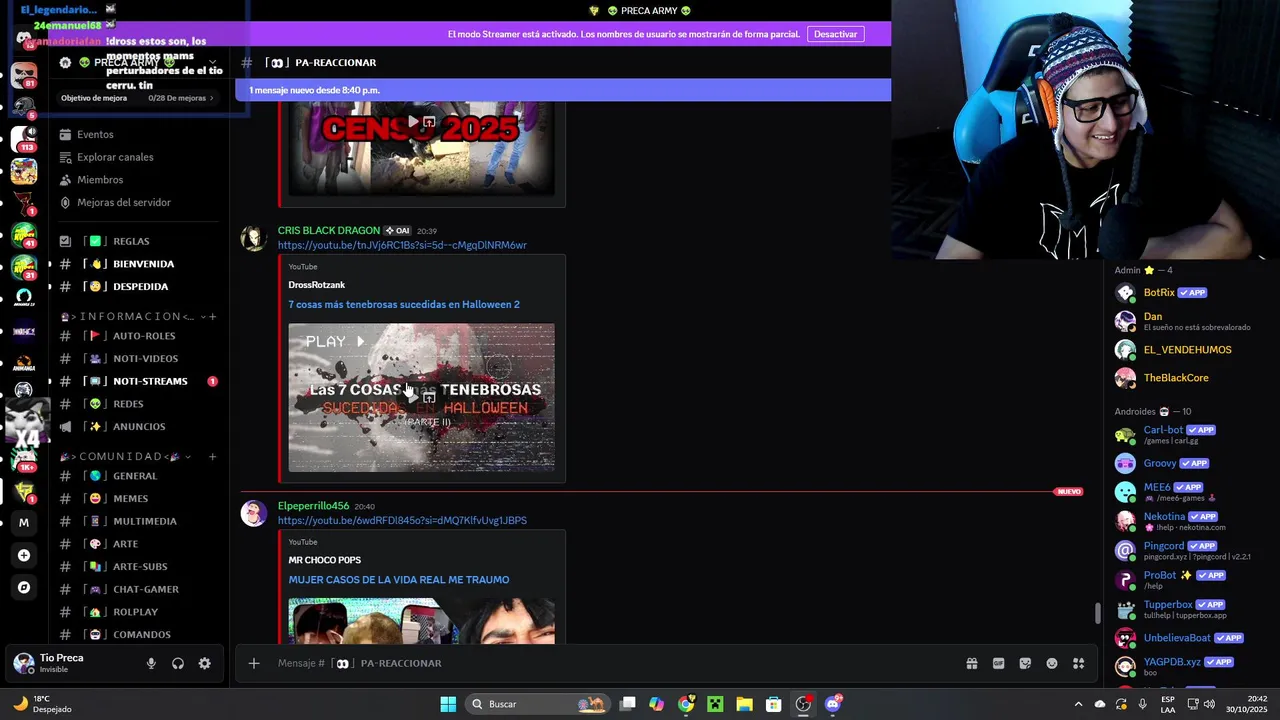This screenshot has height=720, width=1280.
Task: Open the emoji picker
Action: coord(1052,663)
